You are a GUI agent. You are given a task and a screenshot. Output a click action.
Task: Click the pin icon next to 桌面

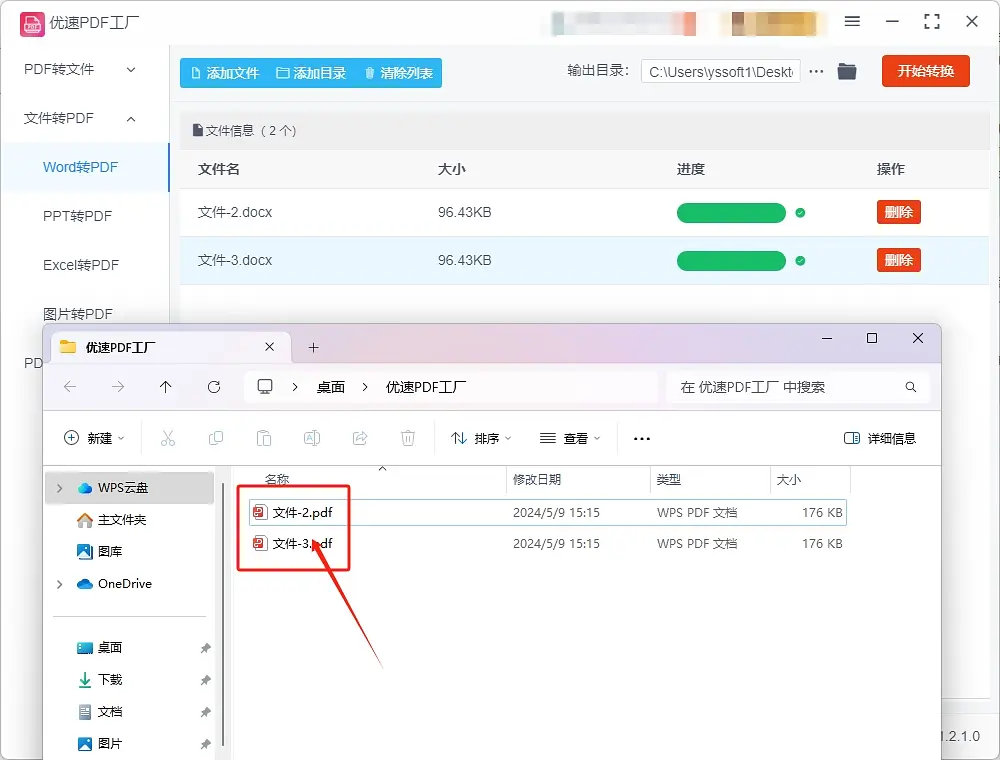coord(205,648)
